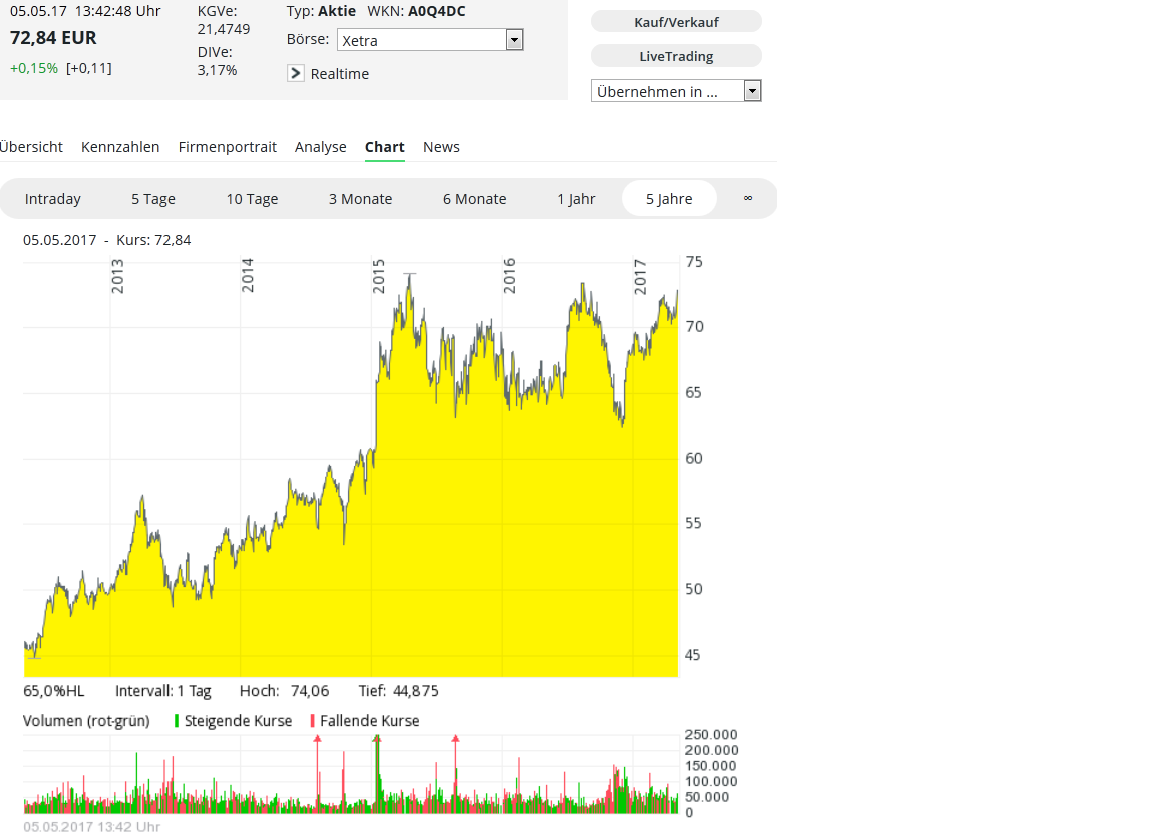Switch to the Kennzahlen tab

120,147
